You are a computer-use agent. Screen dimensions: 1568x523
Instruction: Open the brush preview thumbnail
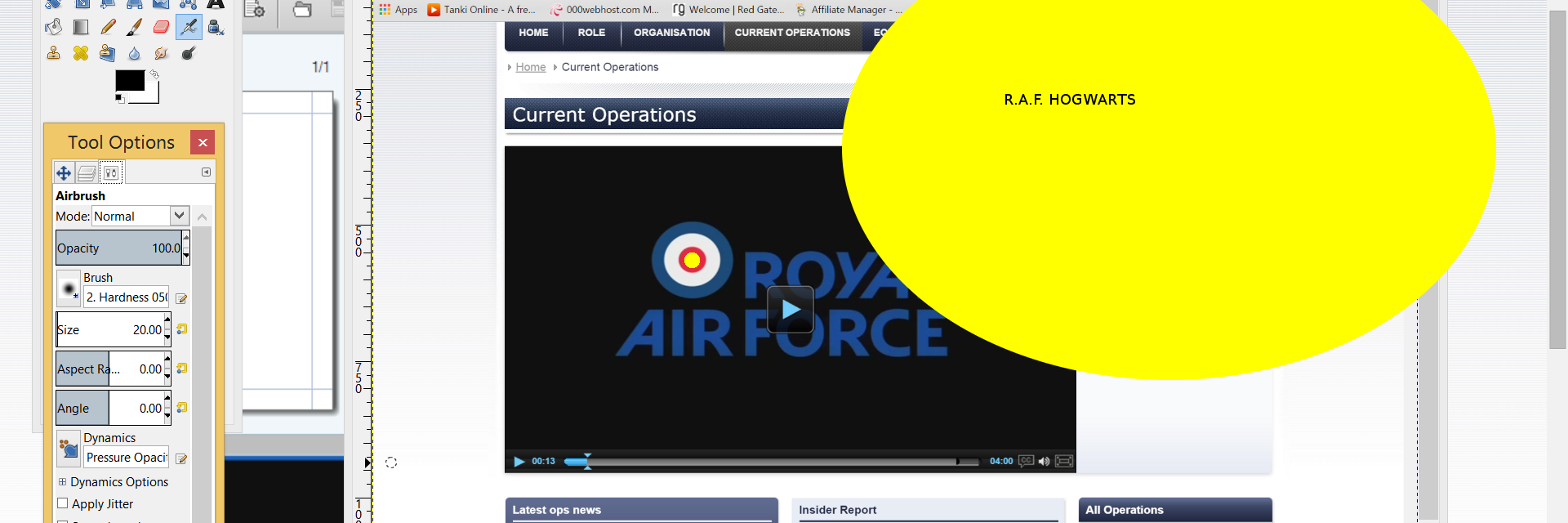69,288
